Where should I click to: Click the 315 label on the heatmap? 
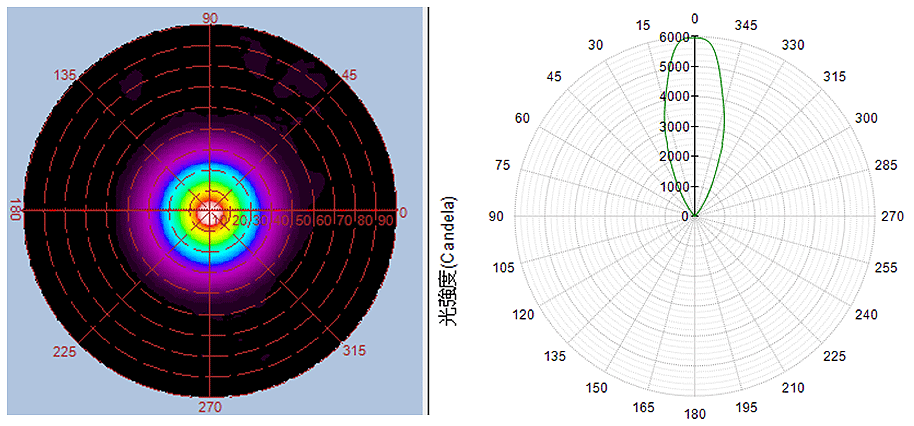(355, 351)
